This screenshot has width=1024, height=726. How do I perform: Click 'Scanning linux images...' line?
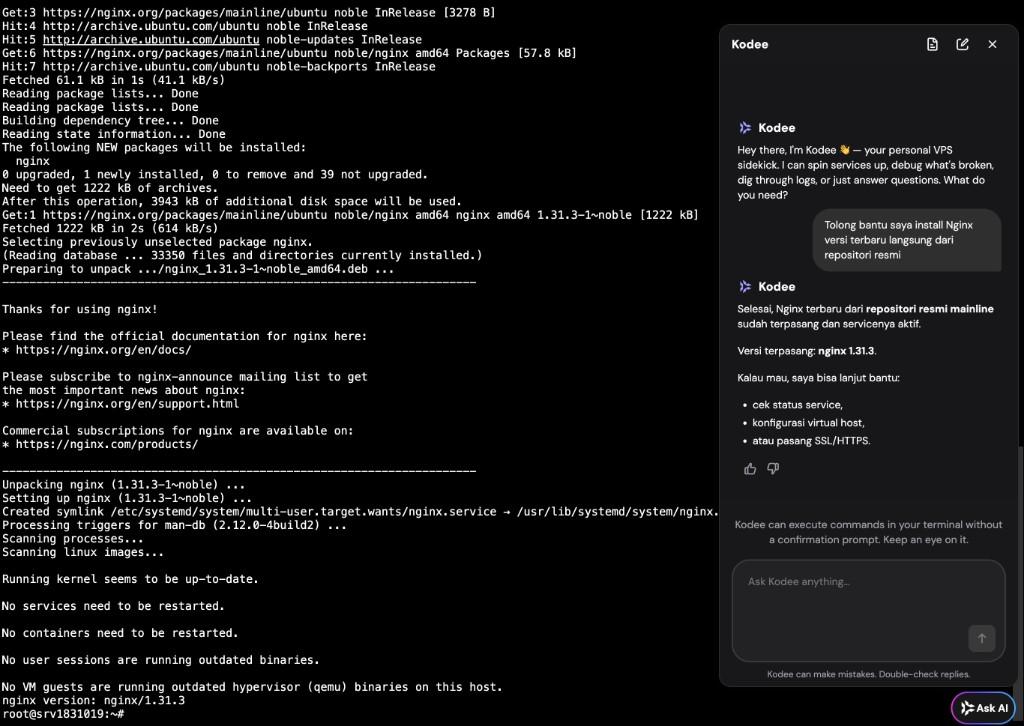(83, 552)
